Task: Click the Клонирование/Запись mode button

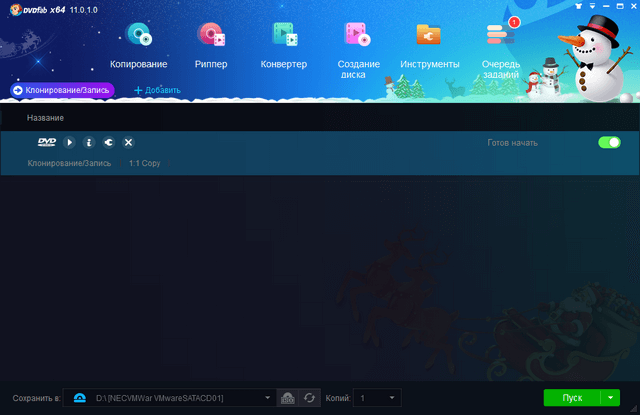Action: click(x=62, y=90)
